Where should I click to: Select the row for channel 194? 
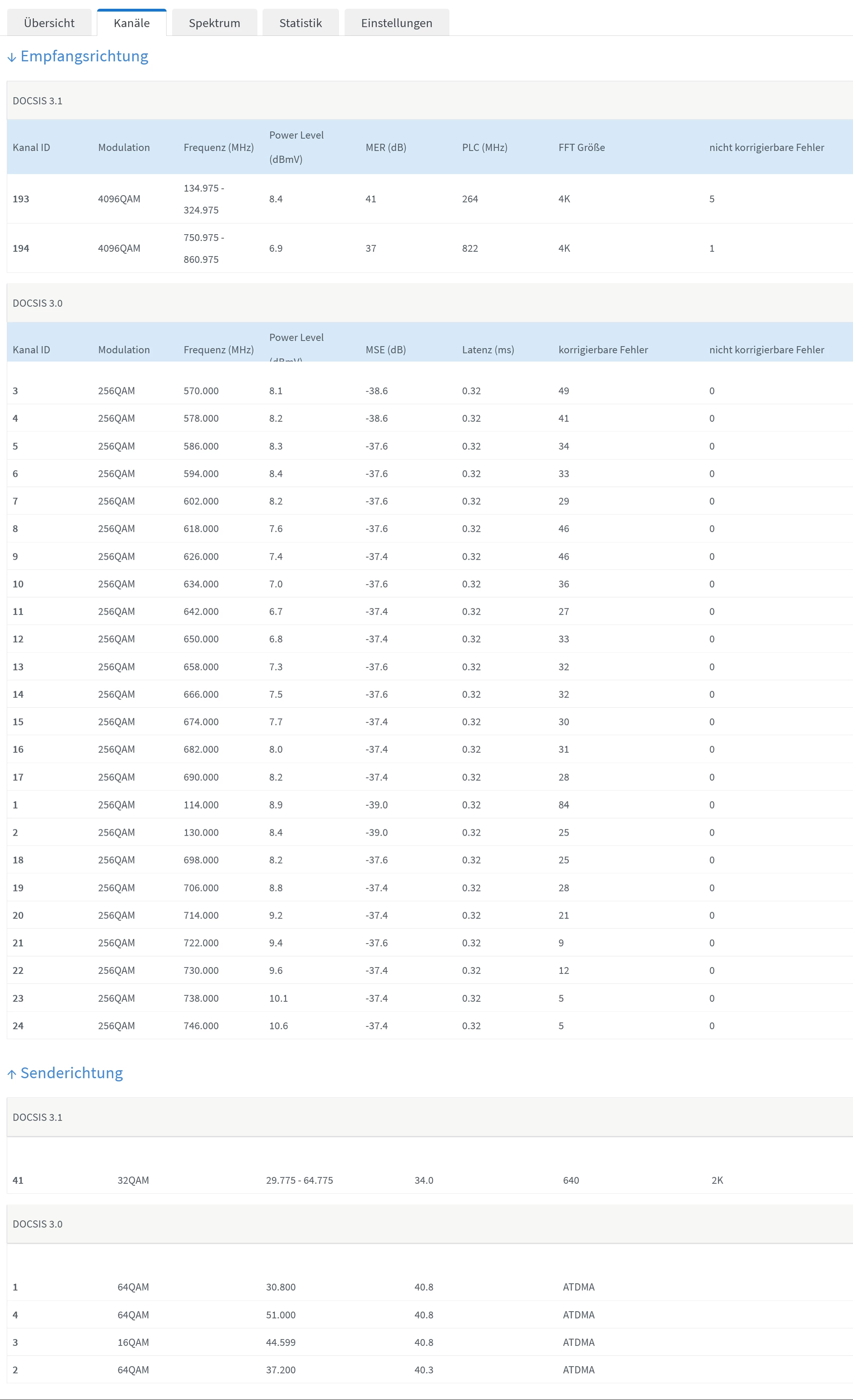coord(20,248)
